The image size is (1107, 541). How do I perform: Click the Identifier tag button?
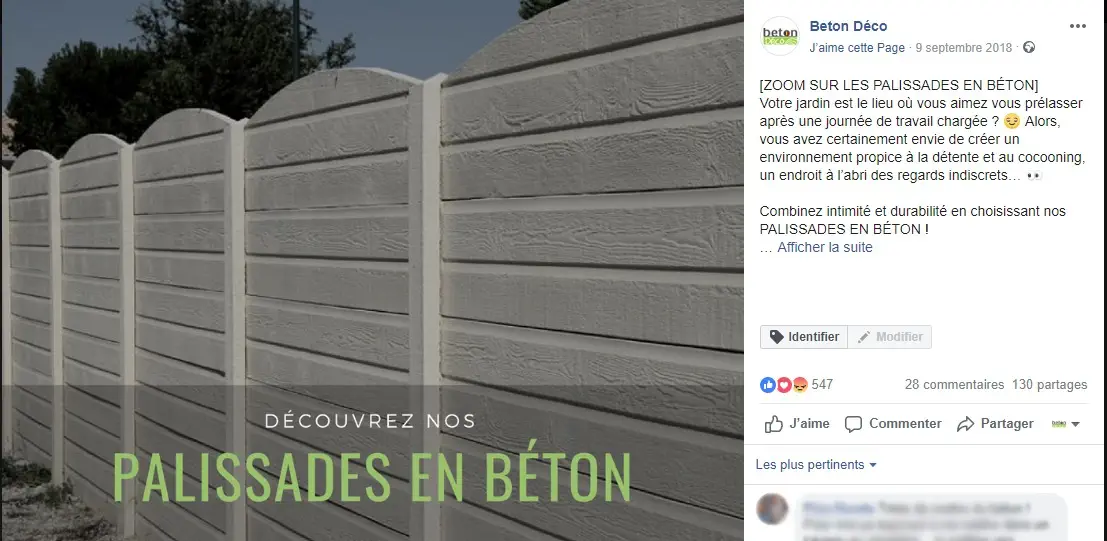pyautogui.click(x=803, y=337)
